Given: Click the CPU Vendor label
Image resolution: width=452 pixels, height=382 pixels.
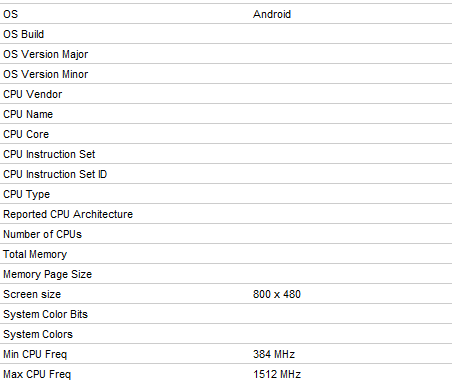Looking at the screenshot, I should pyautogui.click(x=33, y=94).
